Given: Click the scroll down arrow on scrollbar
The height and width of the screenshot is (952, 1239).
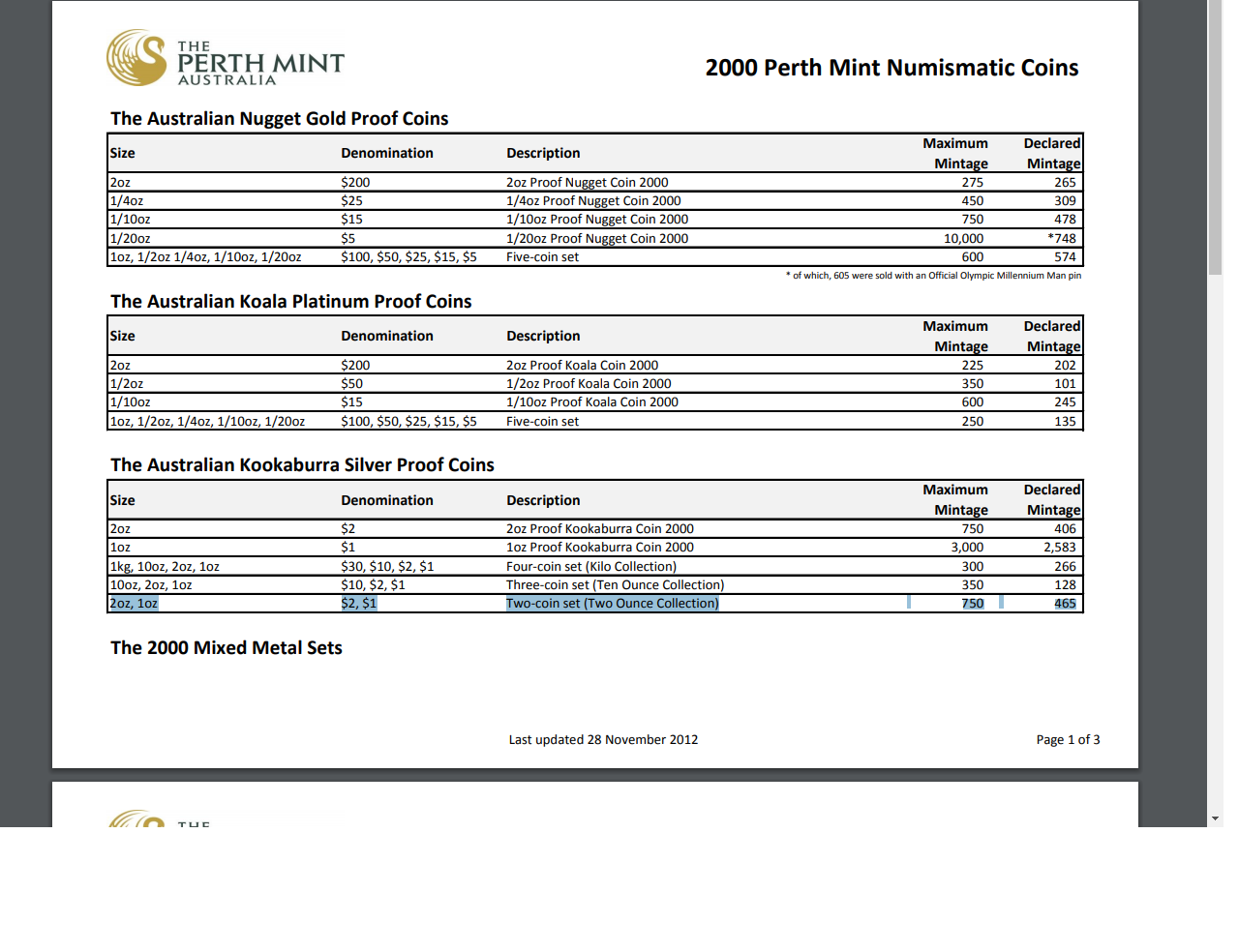Looking at the screenshot, I should [x=1215, y=818].
